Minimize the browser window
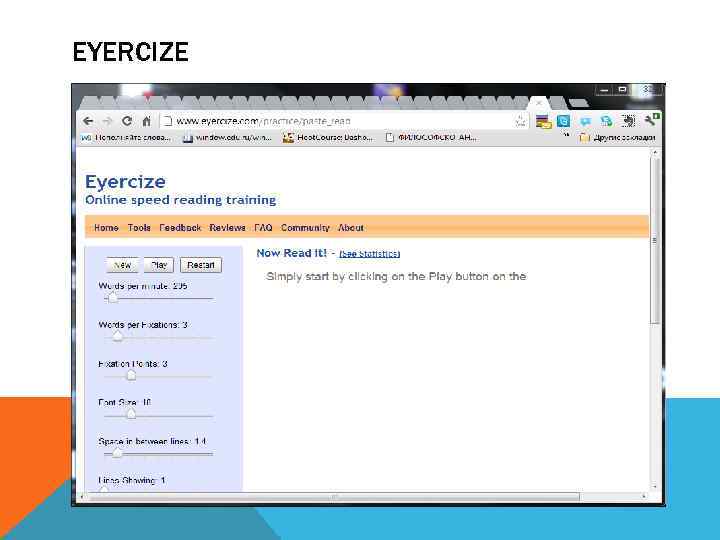The height and width of the screenshot is (540, 720). pyautogui.click(x=604, y=90)
